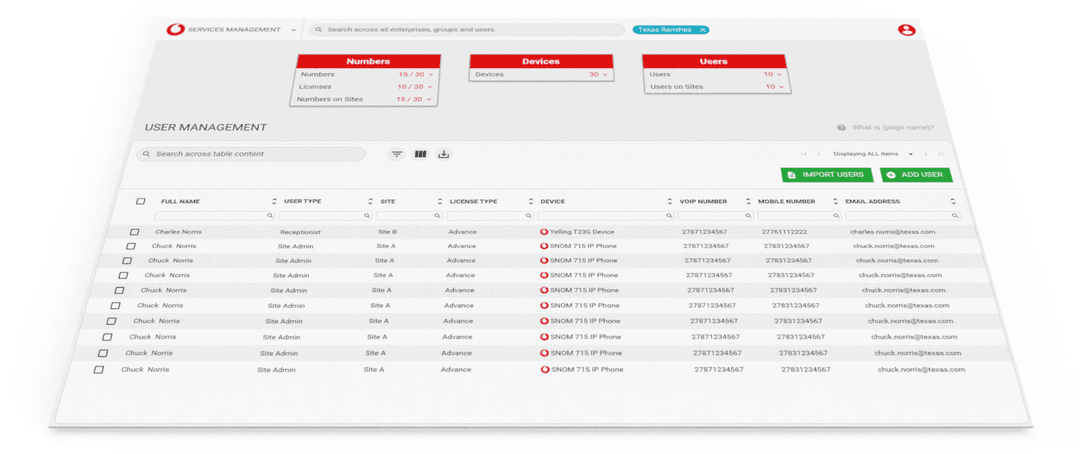Expand the Devices 30 row

tap(605, 74)
